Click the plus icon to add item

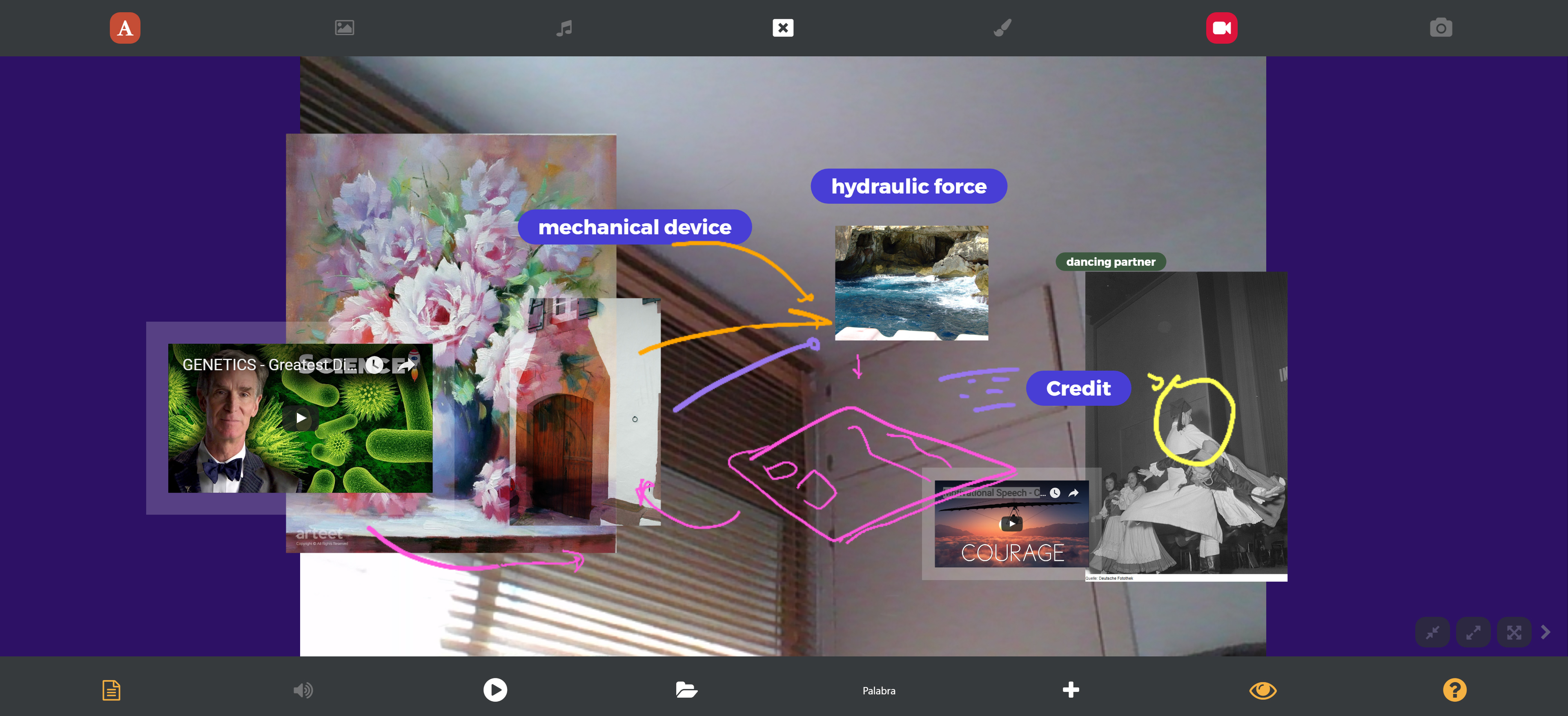[x=1071, y=690]
